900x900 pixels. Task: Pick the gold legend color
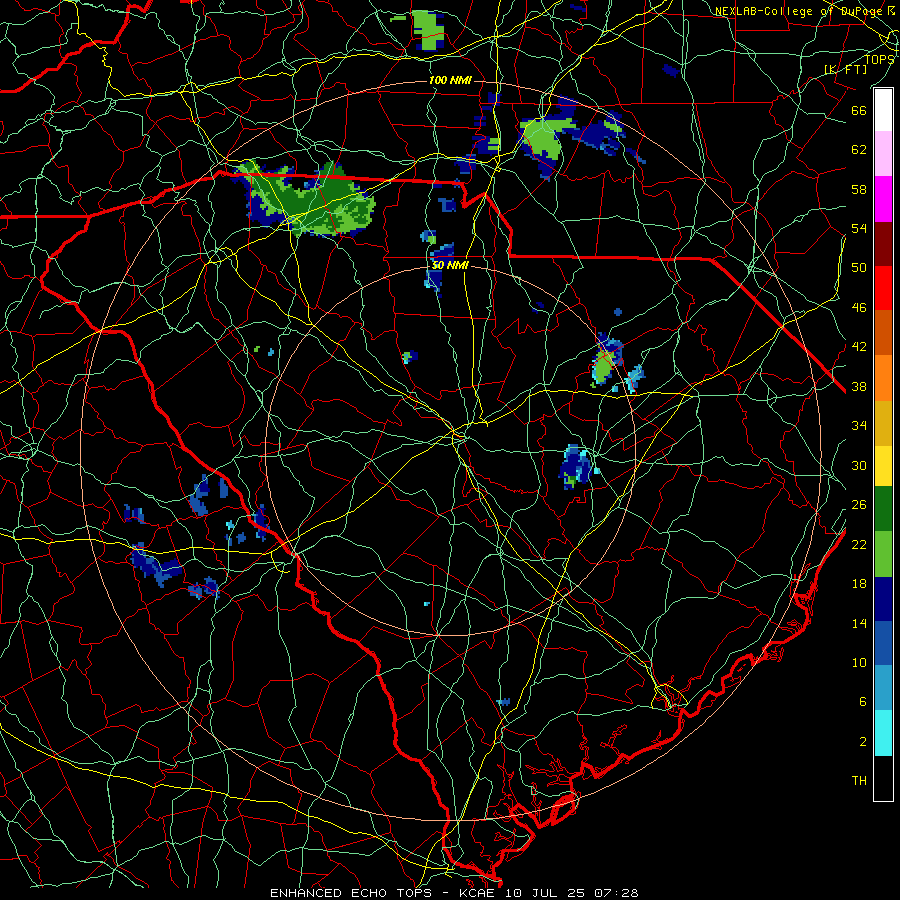click(883, 423)
